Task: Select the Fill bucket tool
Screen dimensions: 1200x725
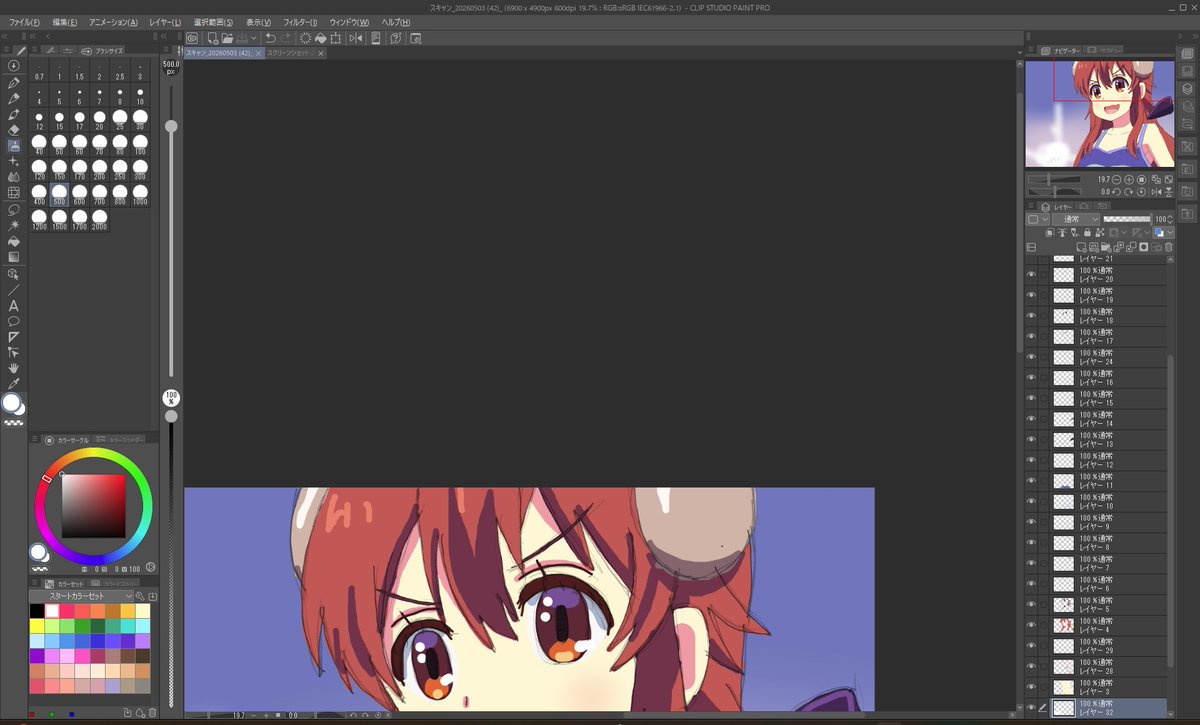Action: pyautogui.click(x=14, y=241)
